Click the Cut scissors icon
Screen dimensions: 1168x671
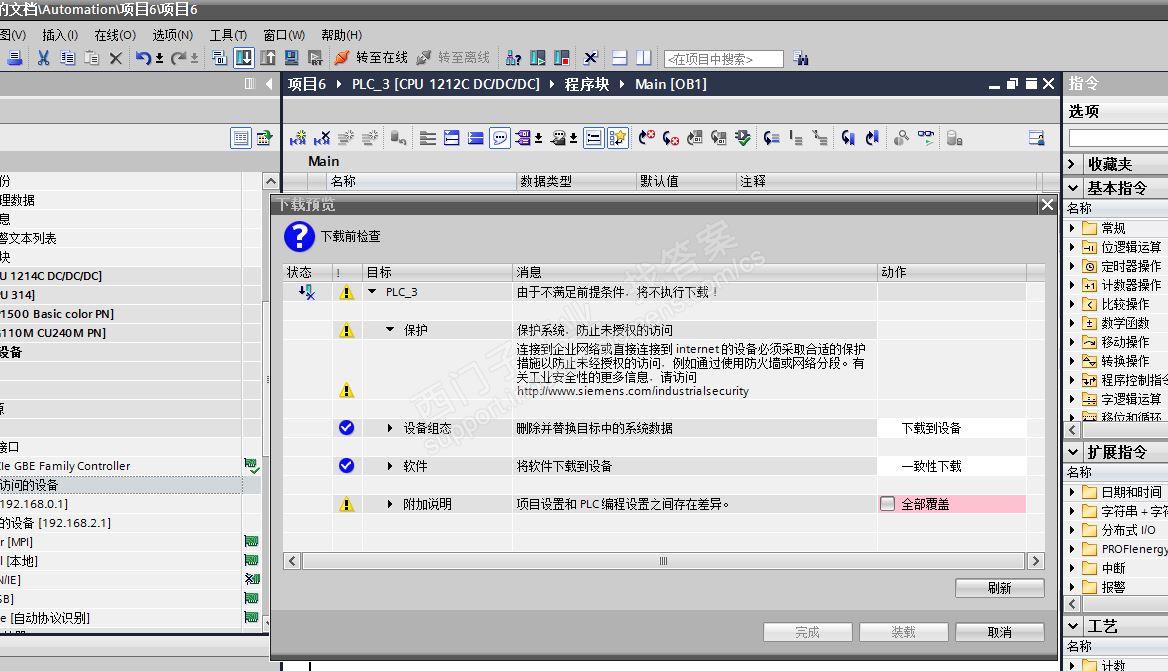click(43, 57)
